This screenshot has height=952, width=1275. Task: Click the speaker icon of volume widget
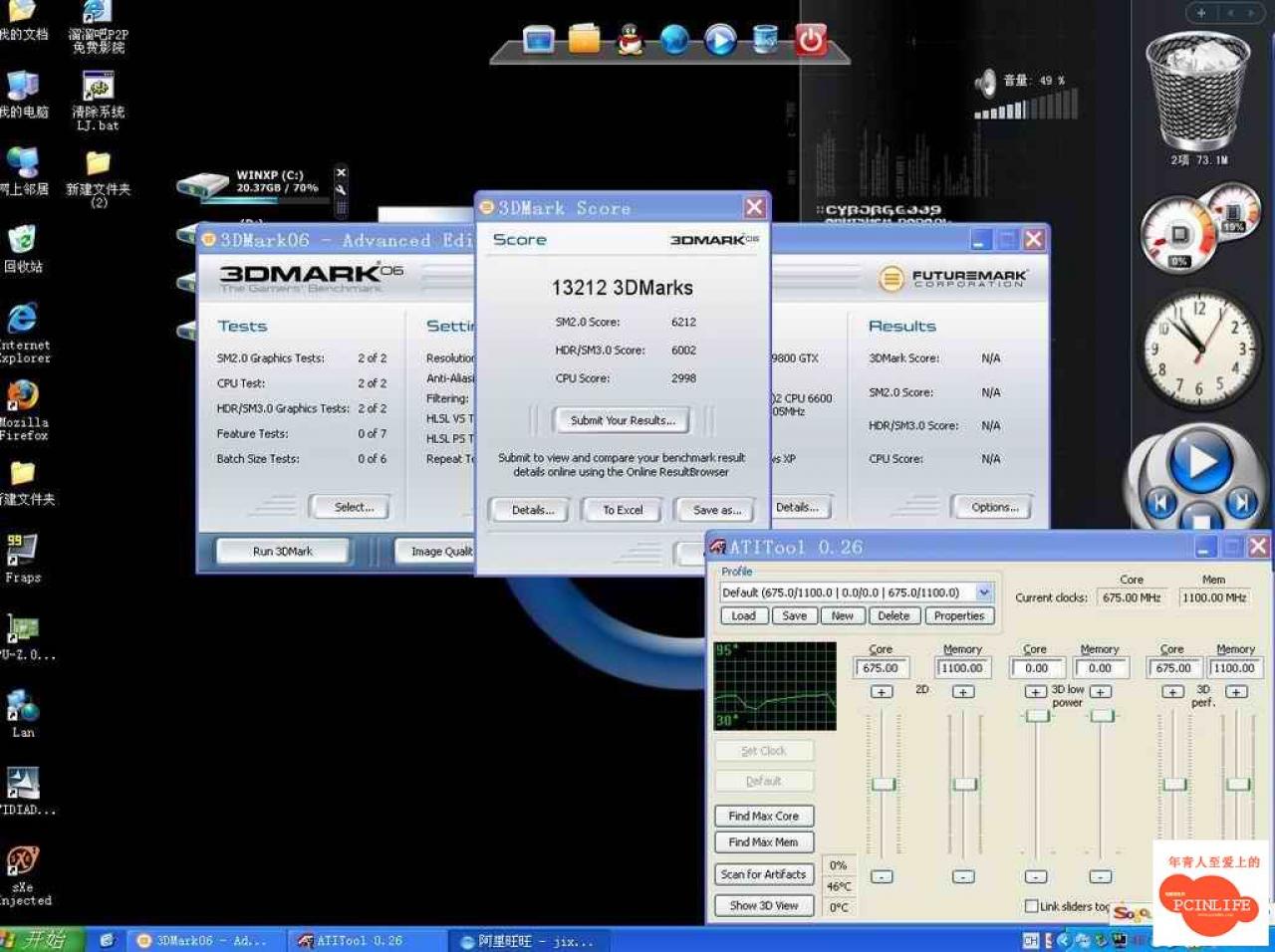985,83
